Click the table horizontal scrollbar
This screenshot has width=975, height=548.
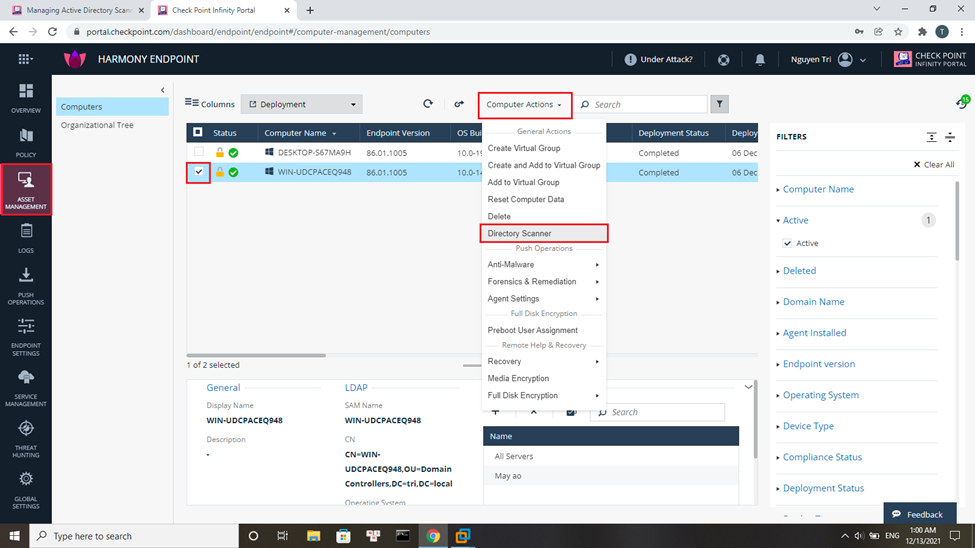256,355
